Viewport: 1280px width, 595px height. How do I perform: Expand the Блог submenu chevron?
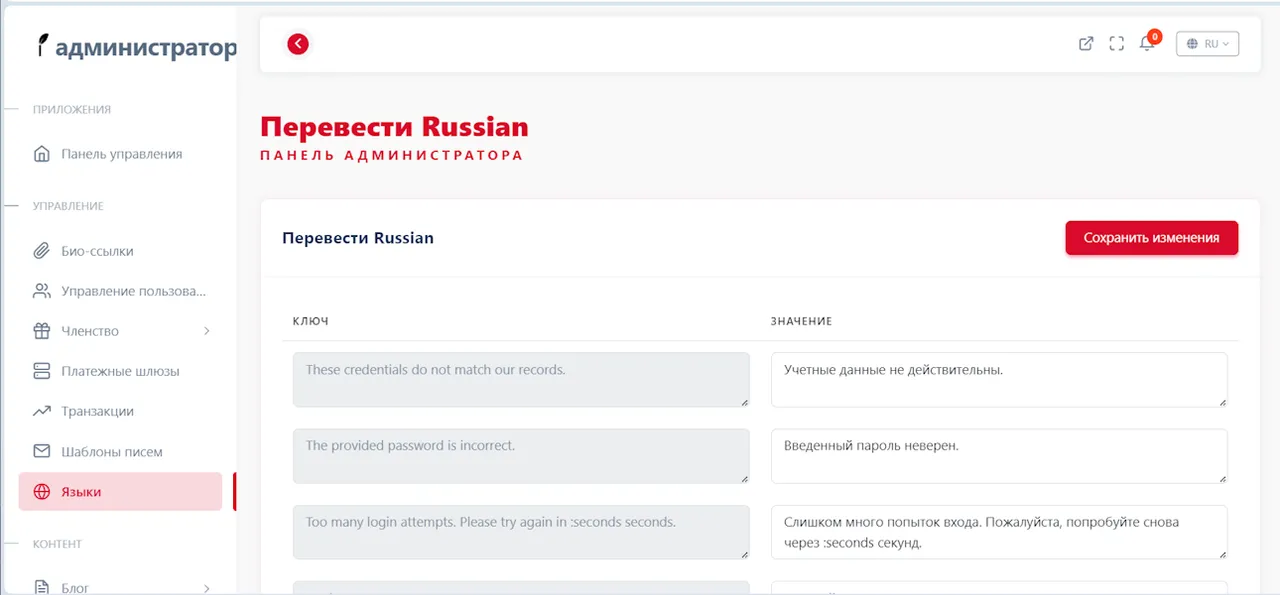207,588
